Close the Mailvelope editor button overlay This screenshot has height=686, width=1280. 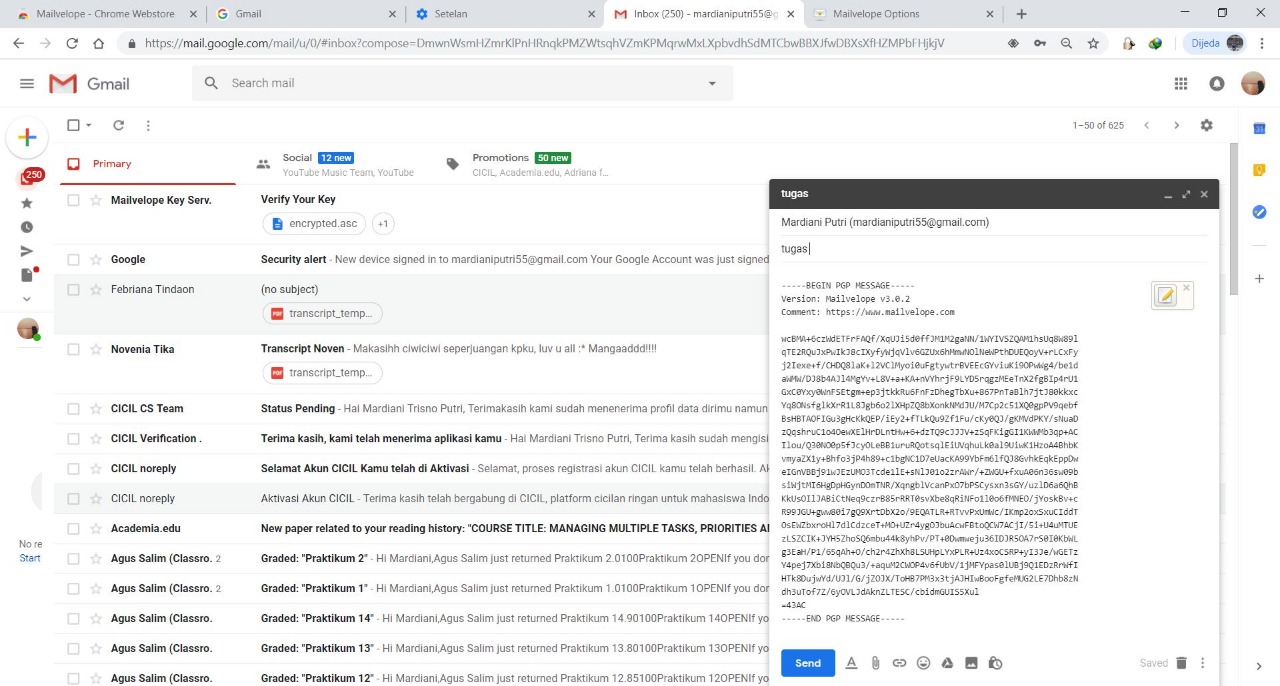pos(1186,288)
